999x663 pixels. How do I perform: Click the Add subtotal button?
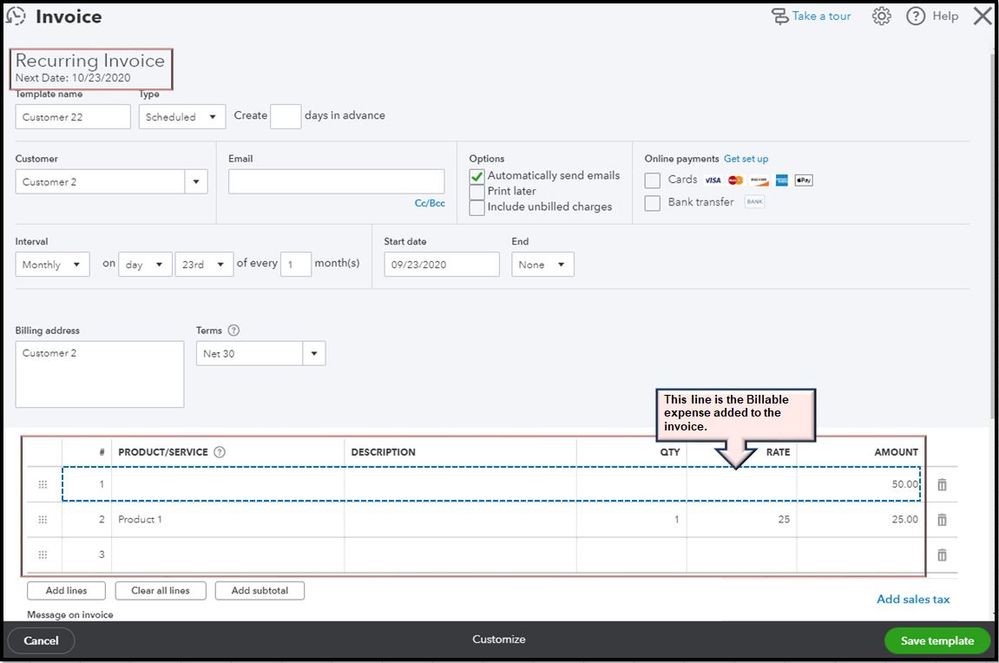tap(260, 590)
